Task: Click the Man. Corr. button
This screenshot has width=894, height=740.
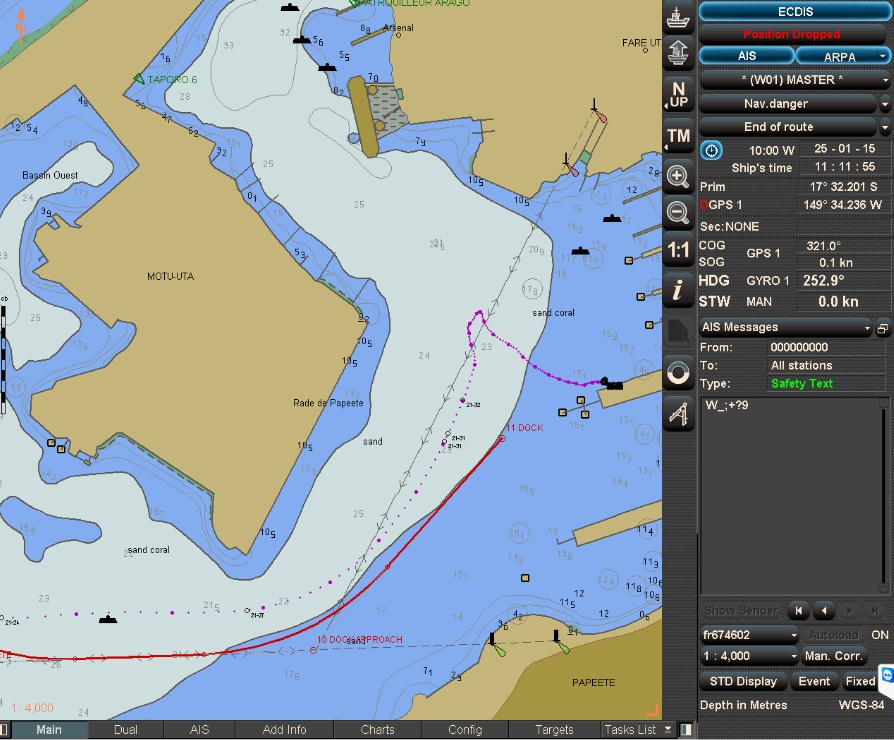Action: [x=833, y=657]
